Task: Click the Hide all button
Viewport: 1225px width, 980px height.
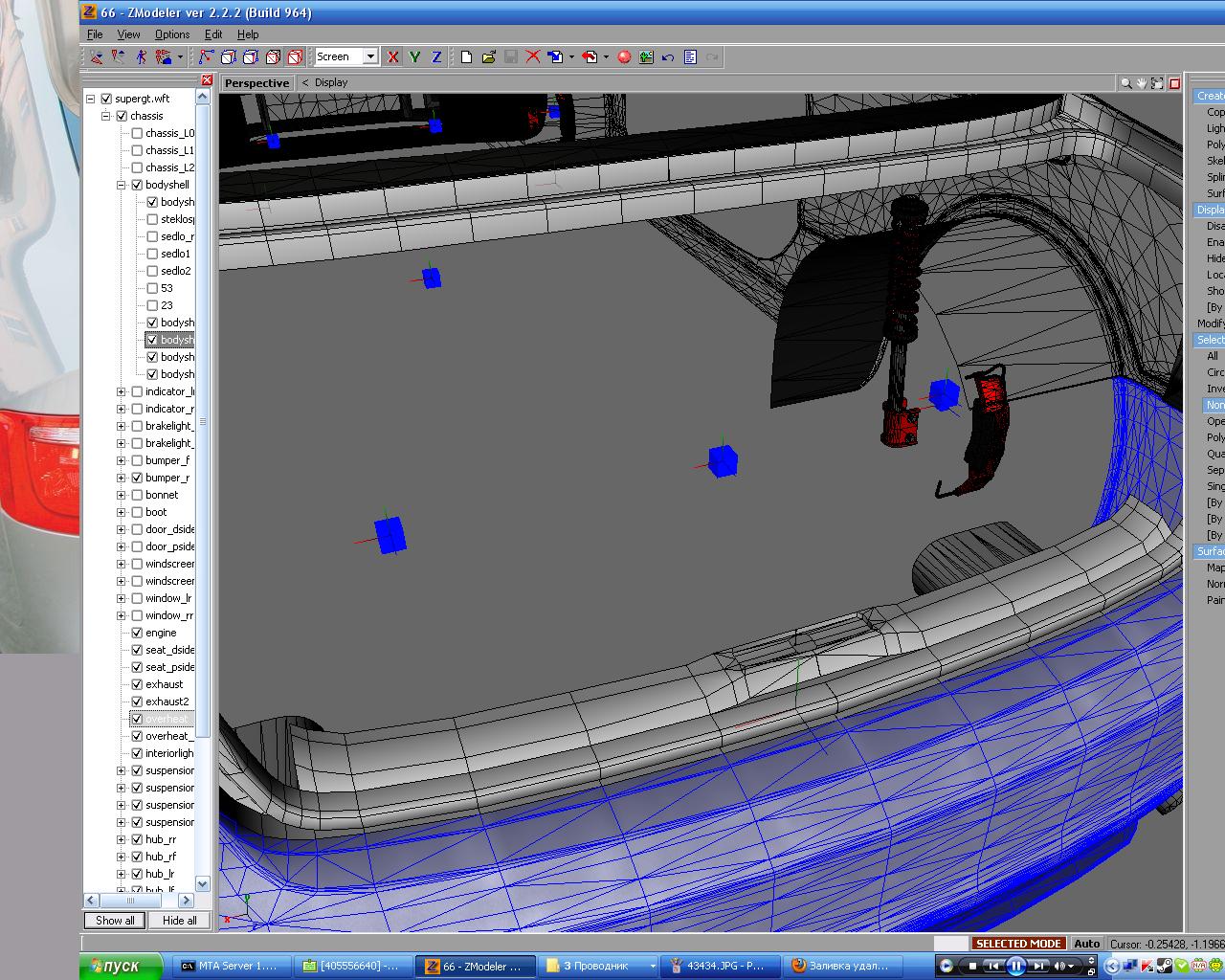Action: [179, 921]
